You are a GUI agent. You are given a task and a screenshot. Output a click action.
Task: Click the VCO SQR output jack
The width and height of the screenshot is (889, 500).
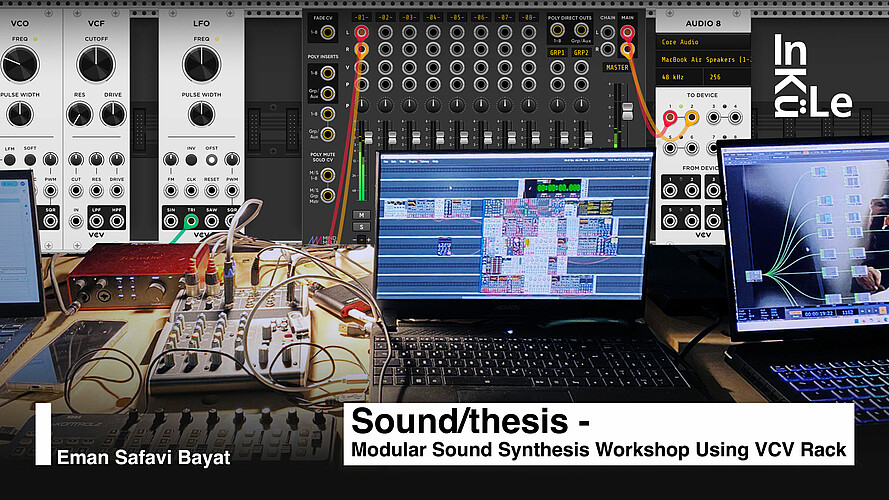[50, 221]
